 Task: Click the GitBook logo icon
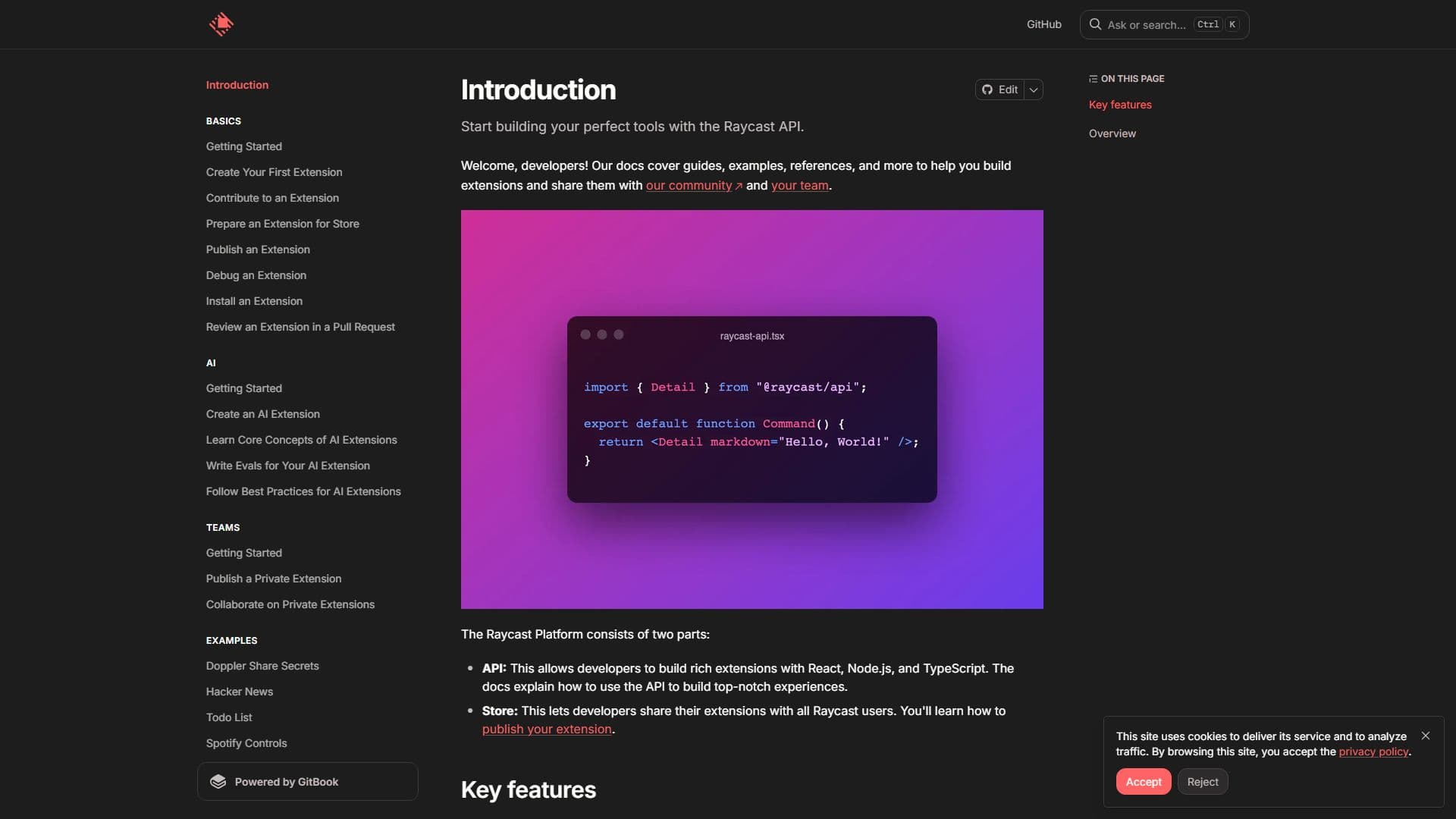(x=218, y=782)
